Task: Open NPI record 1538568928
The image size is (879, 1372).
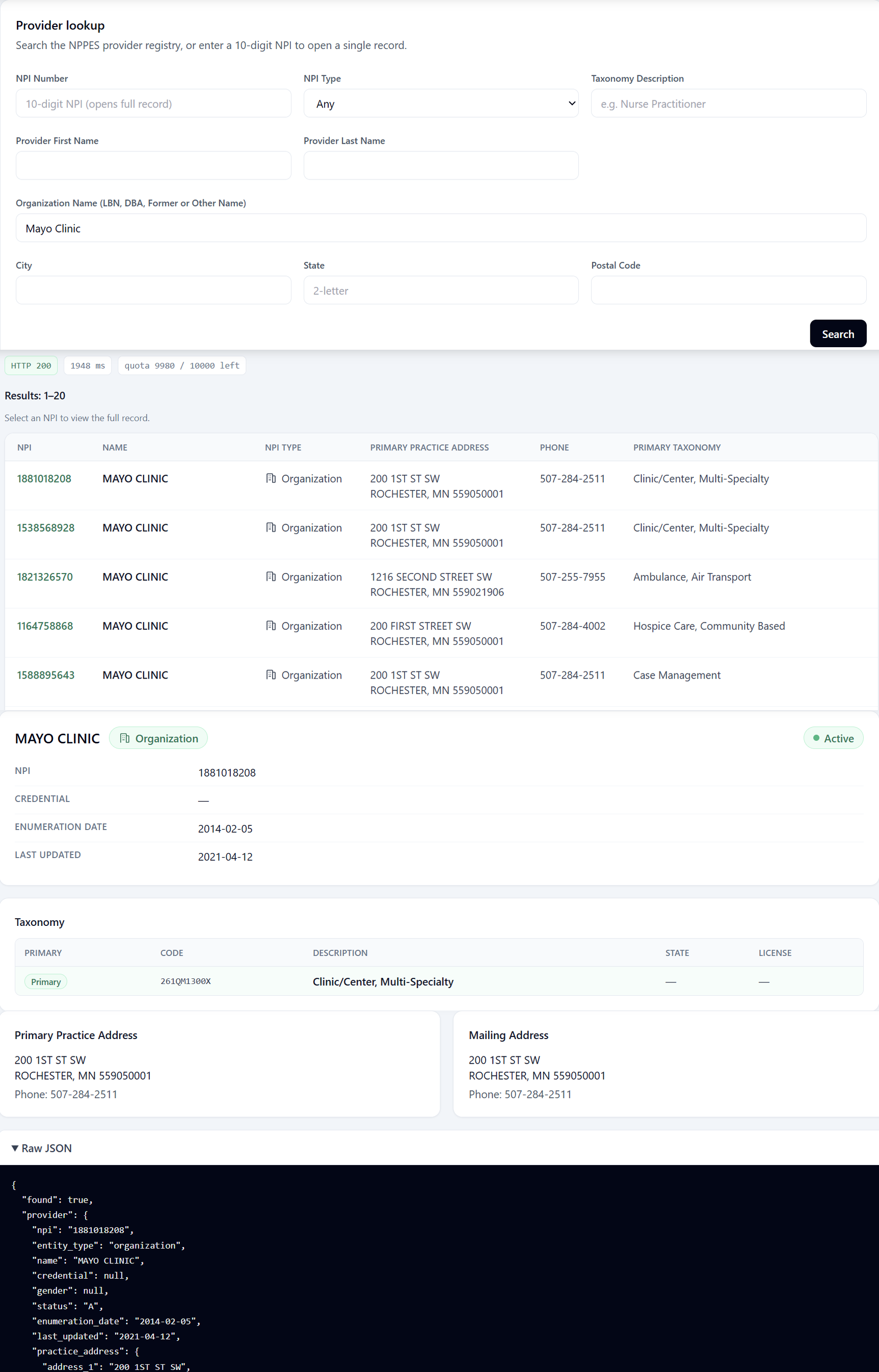Action: tap(46, 528)
